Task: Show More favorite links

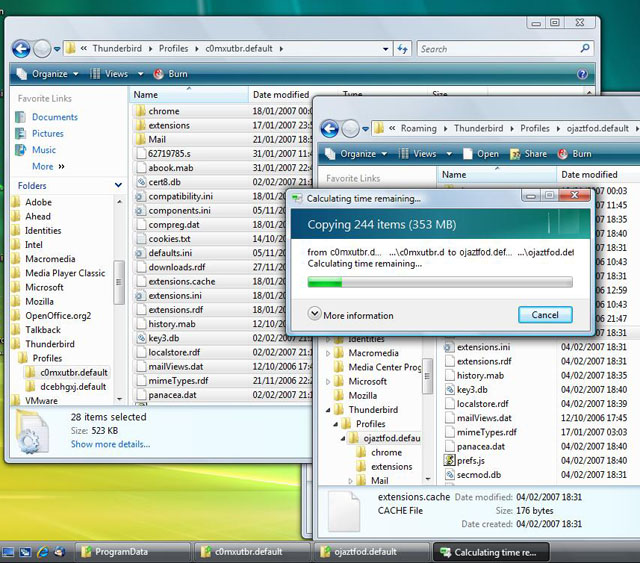Action: pos(48,167)
